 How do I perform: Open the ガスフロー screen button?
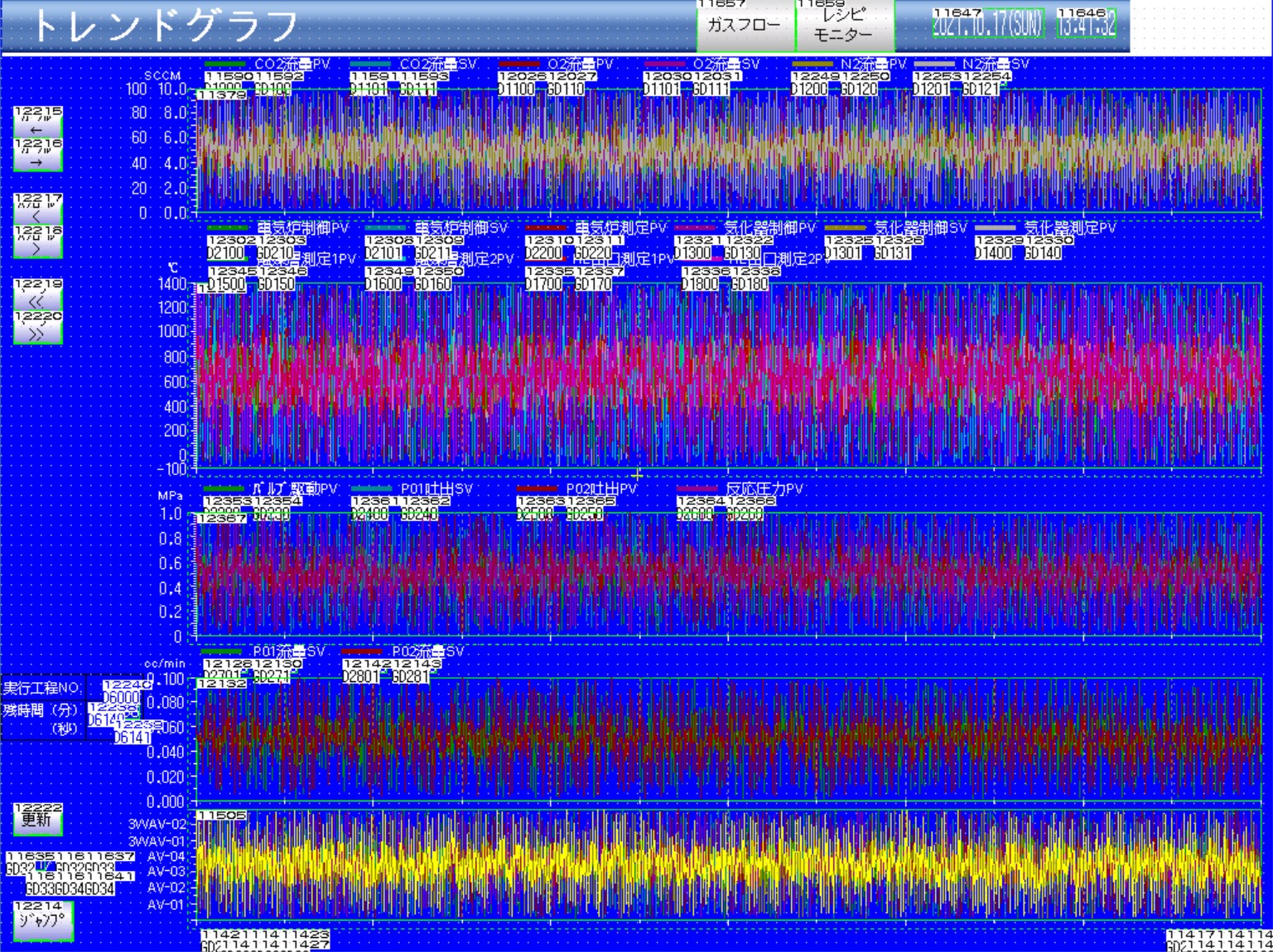[745, 25]
